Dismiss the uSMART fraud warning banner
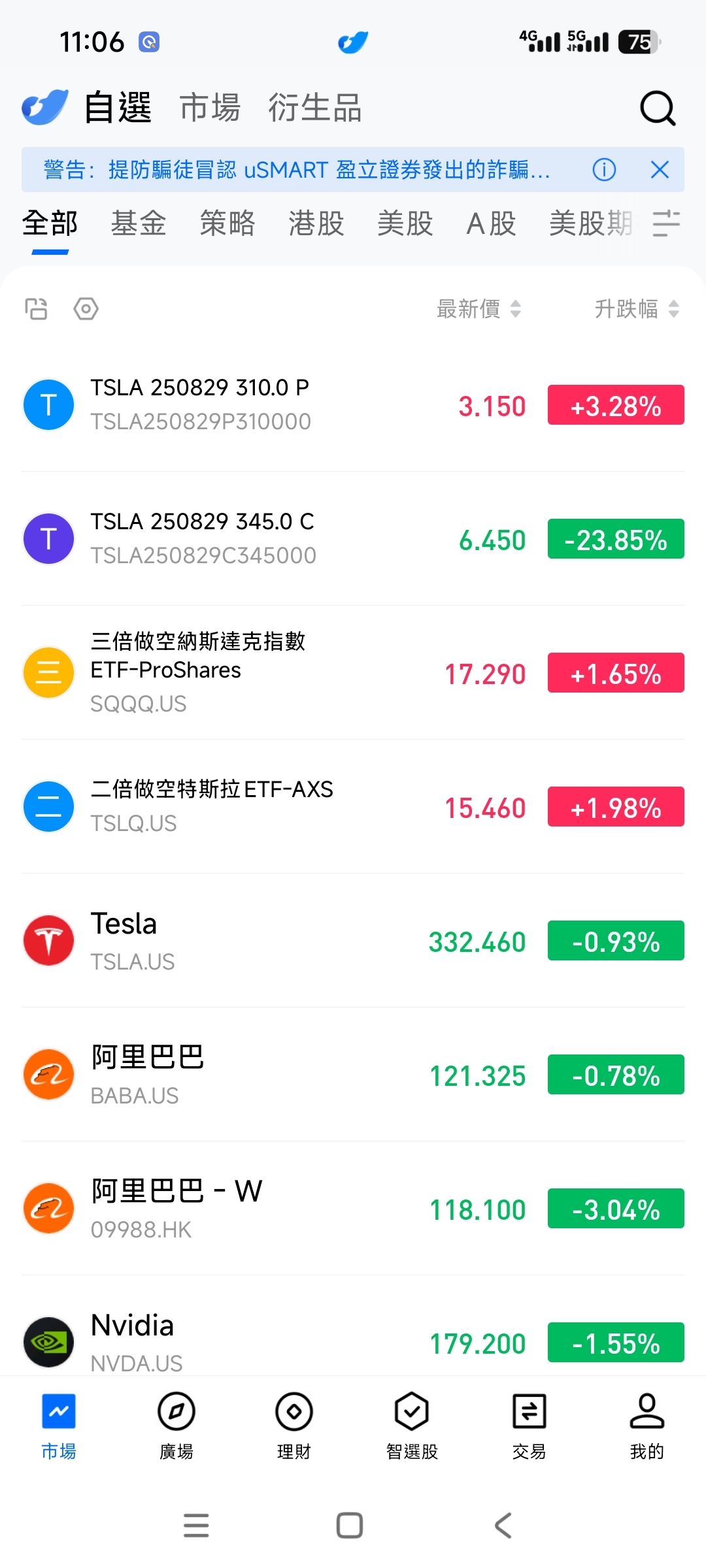 660,170
